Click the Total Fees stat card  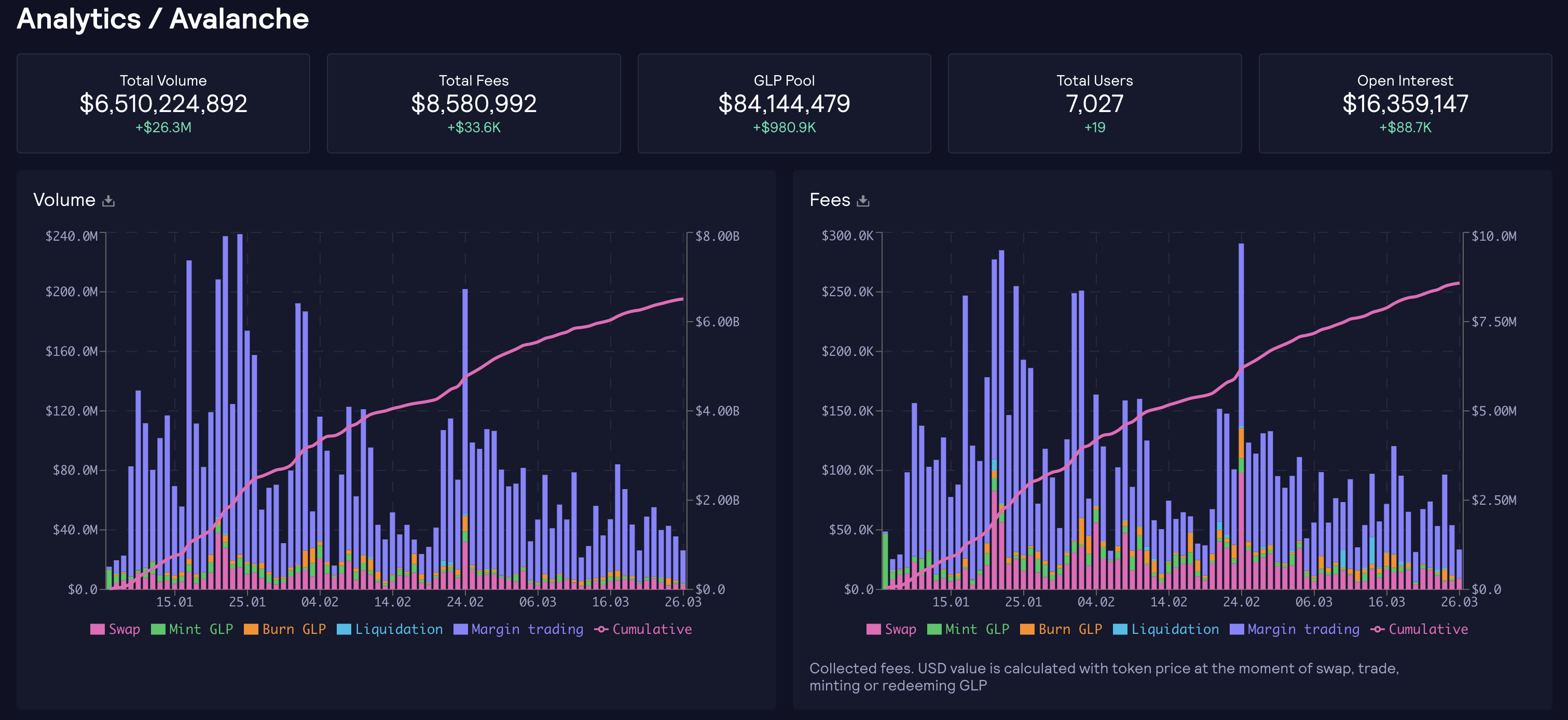point(474,103)
